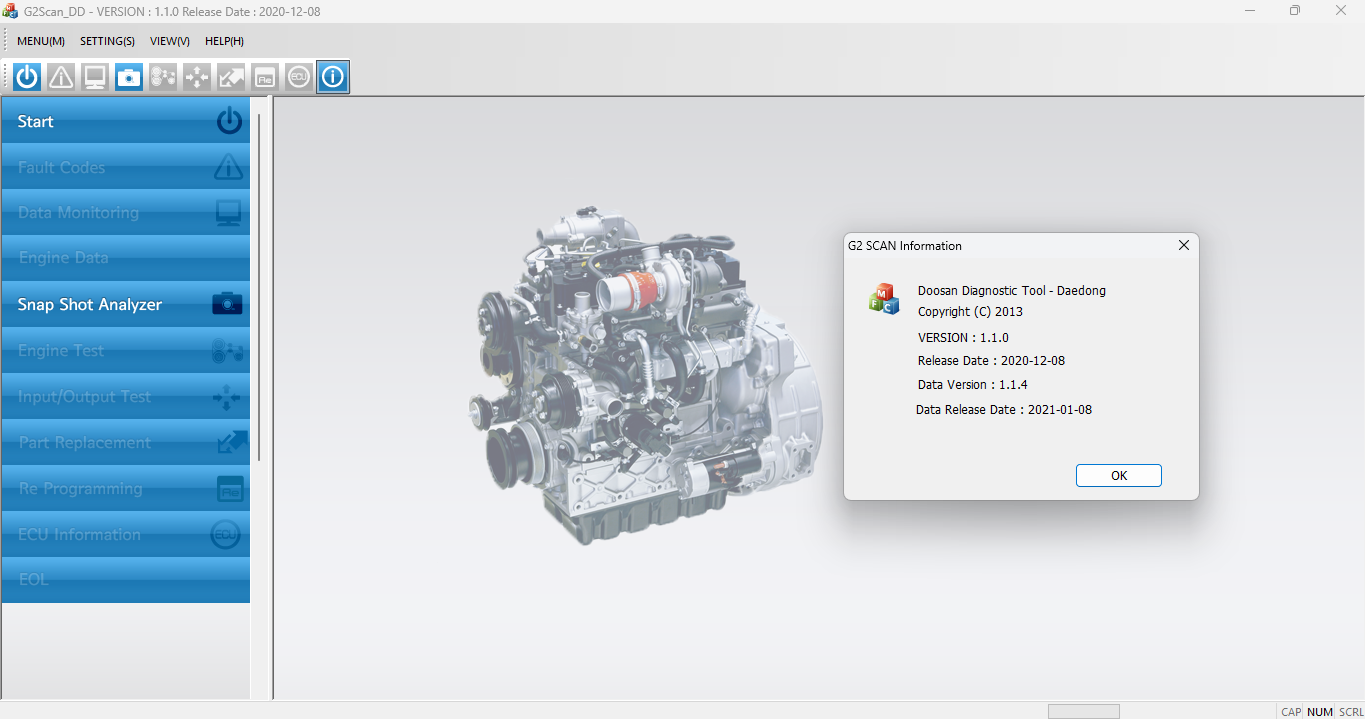The width and height of the screenshot is (1365, 719).
Task: Open the MENU(M) menu
Action: click(x=41, y=41)
